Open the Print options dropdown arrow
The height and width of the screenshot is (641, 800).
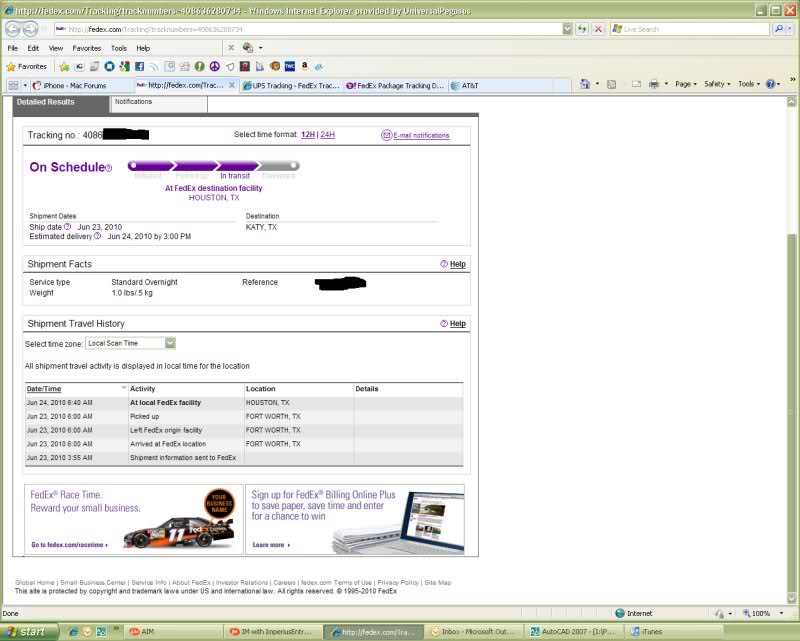click(666, 84)
